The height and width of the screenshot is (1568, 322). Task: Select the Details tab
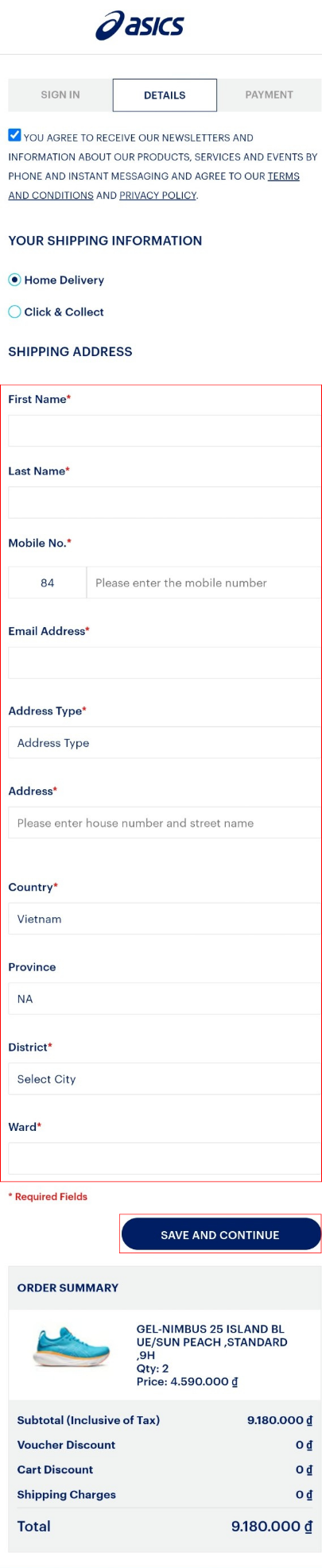pyautogui.click(x=165, y=95)
